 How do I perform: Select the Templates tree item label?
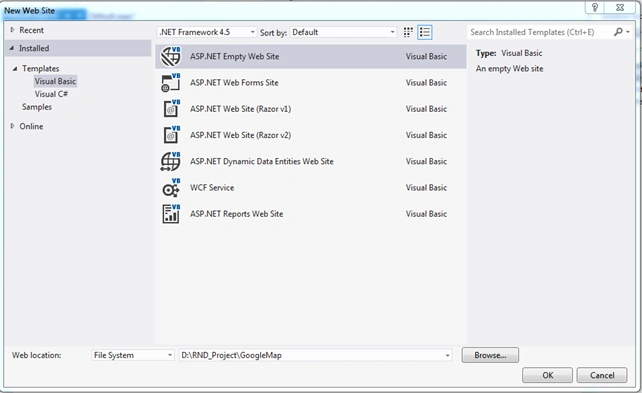coord(41,69)
